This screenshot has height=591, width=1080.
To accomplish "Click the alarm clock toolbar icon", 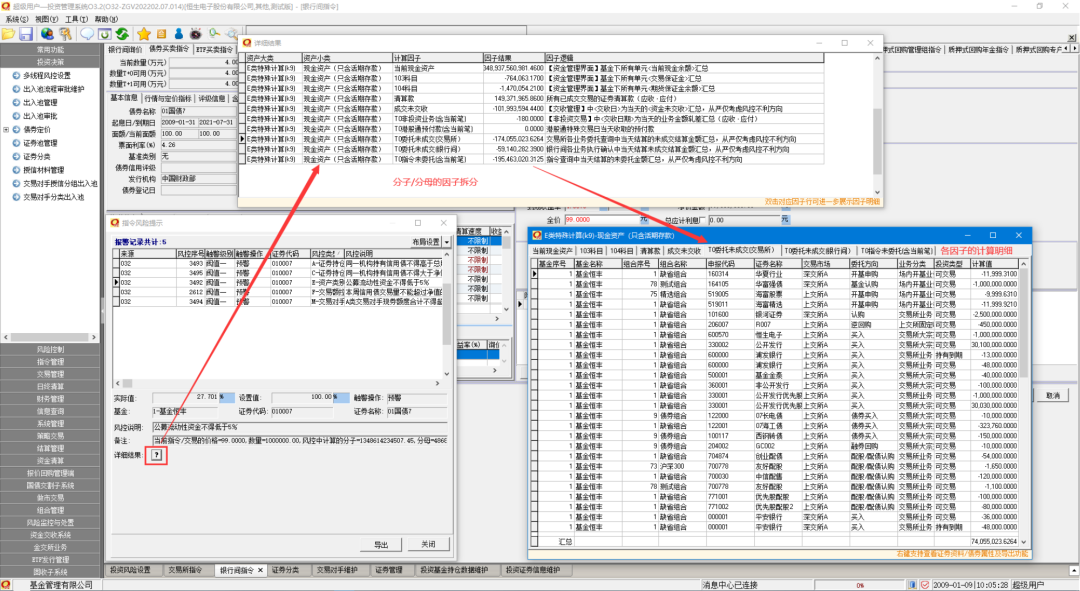I will point(196,33).
